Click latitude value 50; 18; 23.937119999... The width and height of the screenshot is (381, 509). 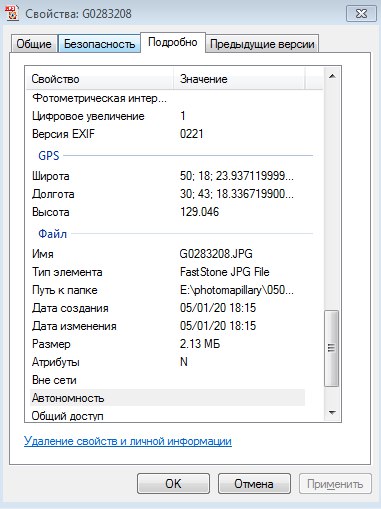tap(237, 176)
